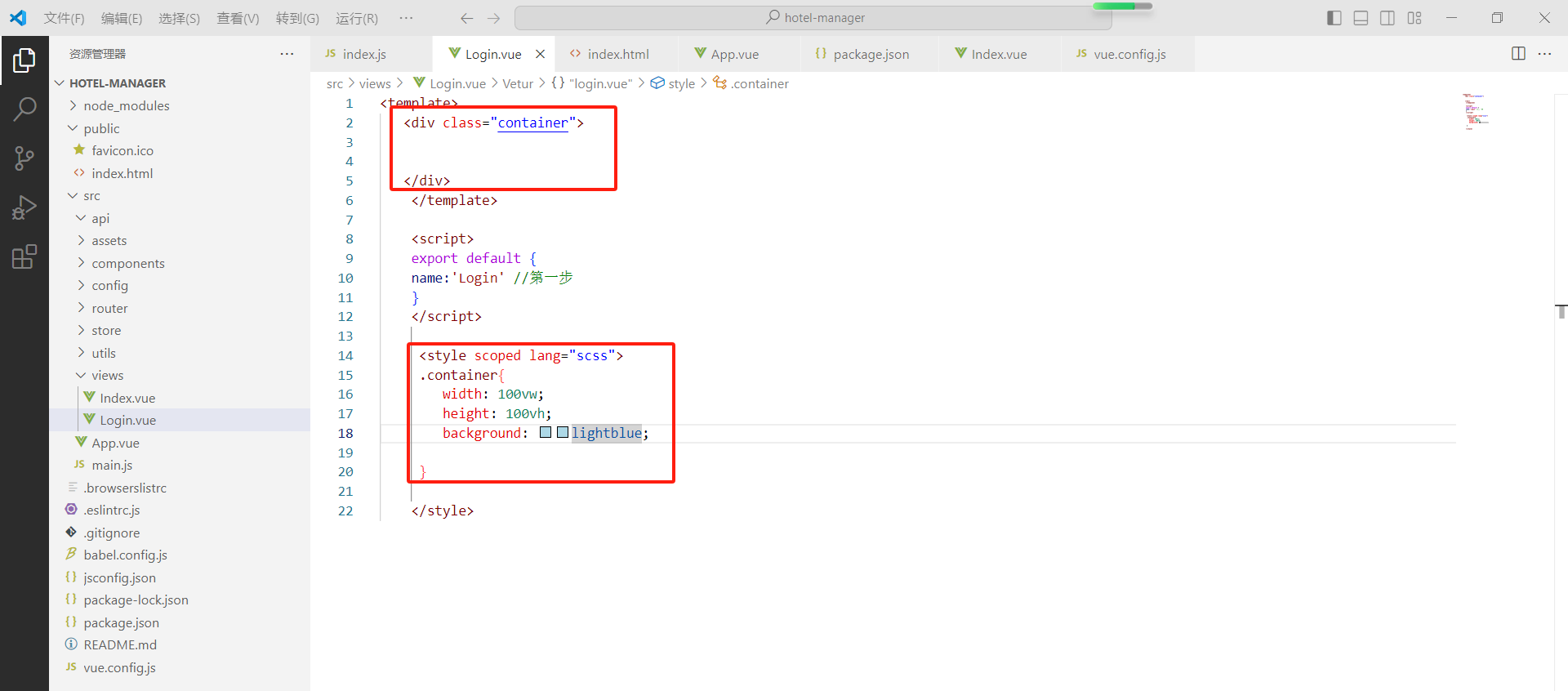Click the VS Code logo icon

coord(18,18)
